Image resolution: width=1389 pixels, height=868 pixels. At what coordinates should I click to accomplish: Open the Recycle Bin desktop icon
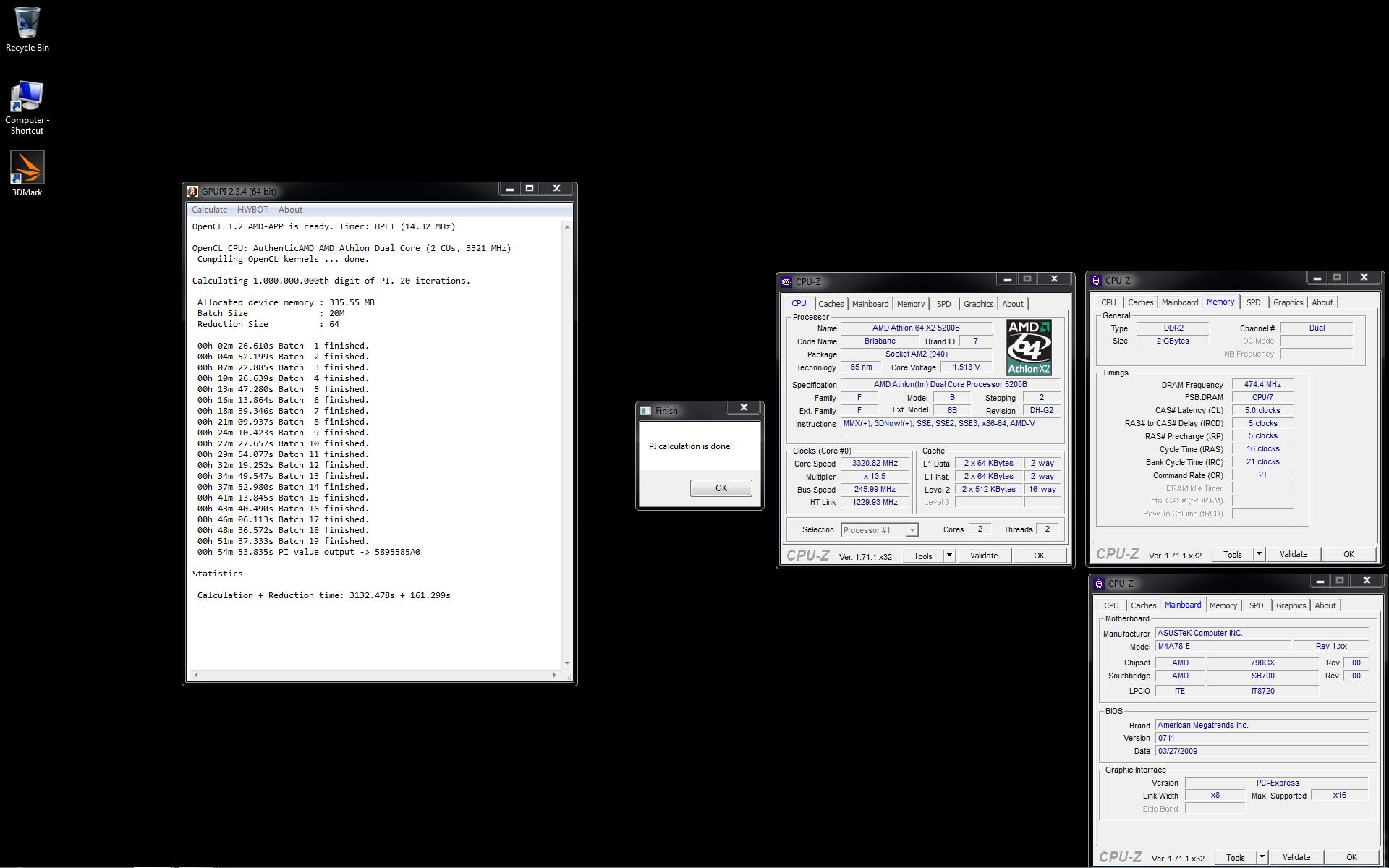tap(27, 29)
